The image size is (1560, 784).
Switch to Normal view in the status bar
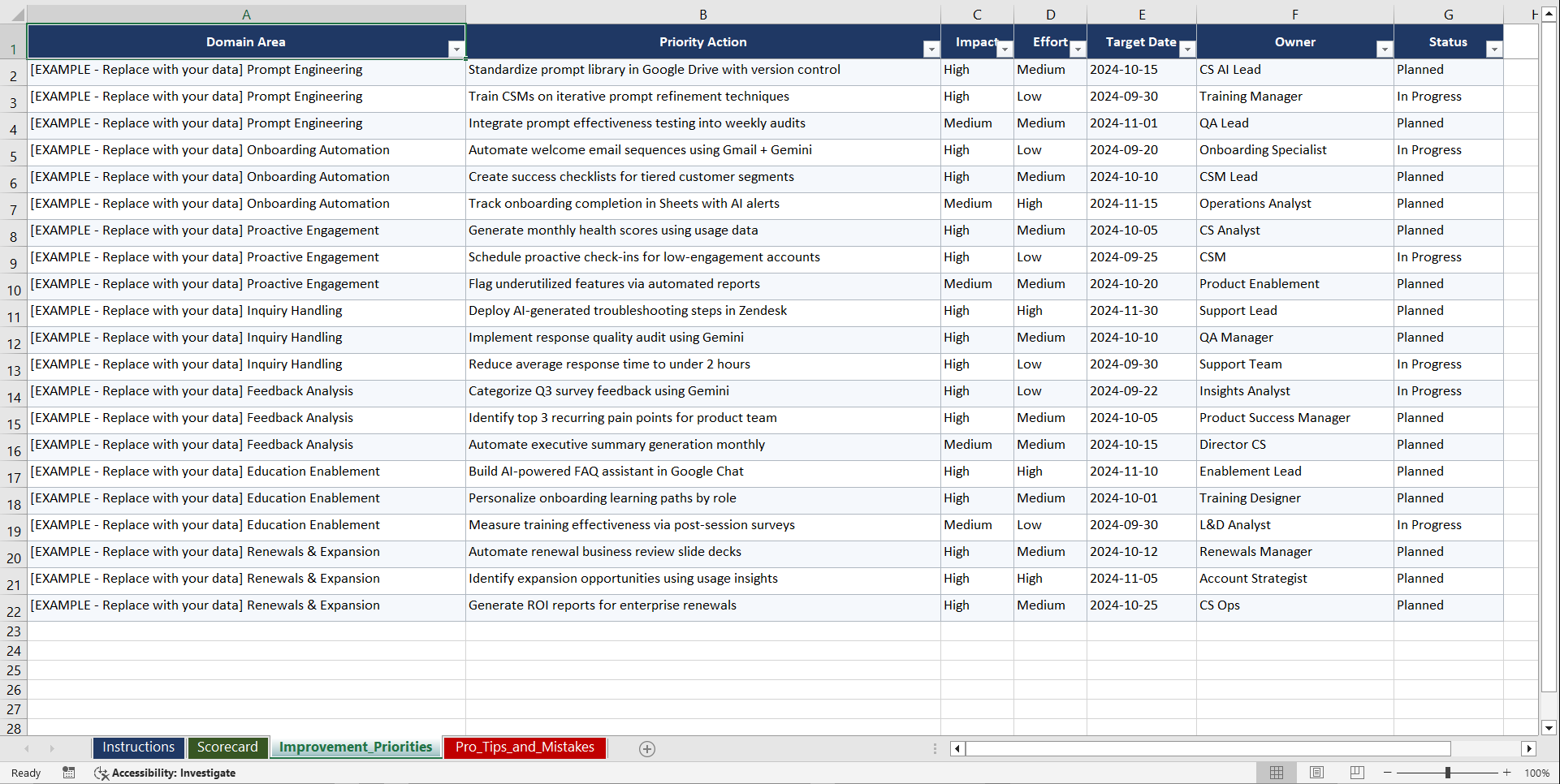click(x=1276, y=773)
